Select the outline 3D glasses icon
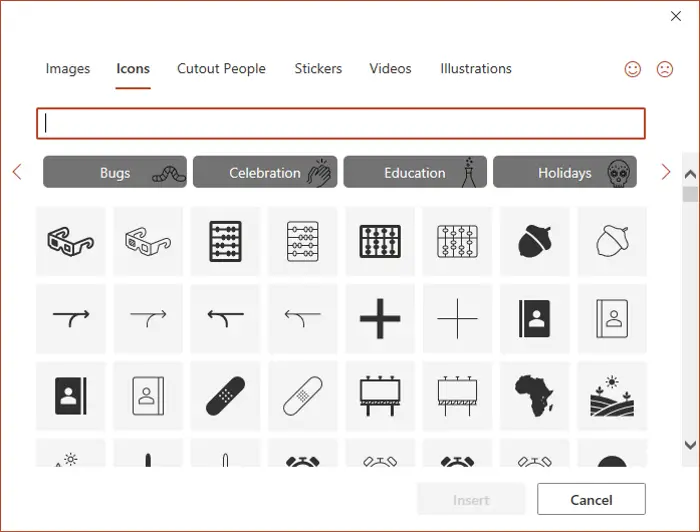Screen dimensions: 700x532 coord(148,241)
